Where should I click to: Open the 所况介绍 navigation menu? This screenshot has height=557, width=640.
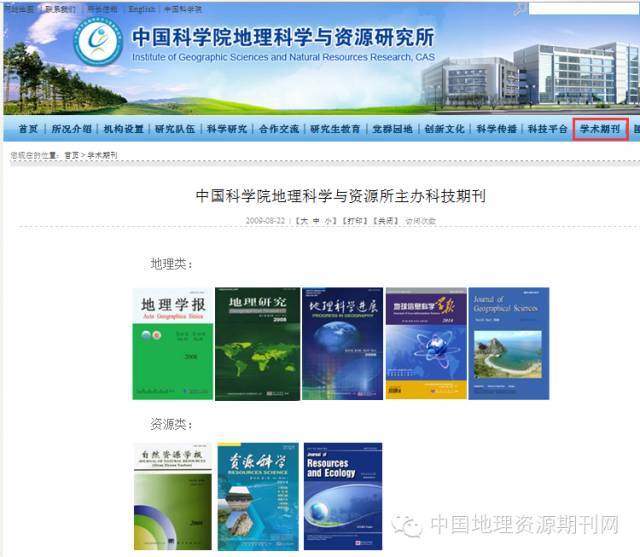[71, 129]
